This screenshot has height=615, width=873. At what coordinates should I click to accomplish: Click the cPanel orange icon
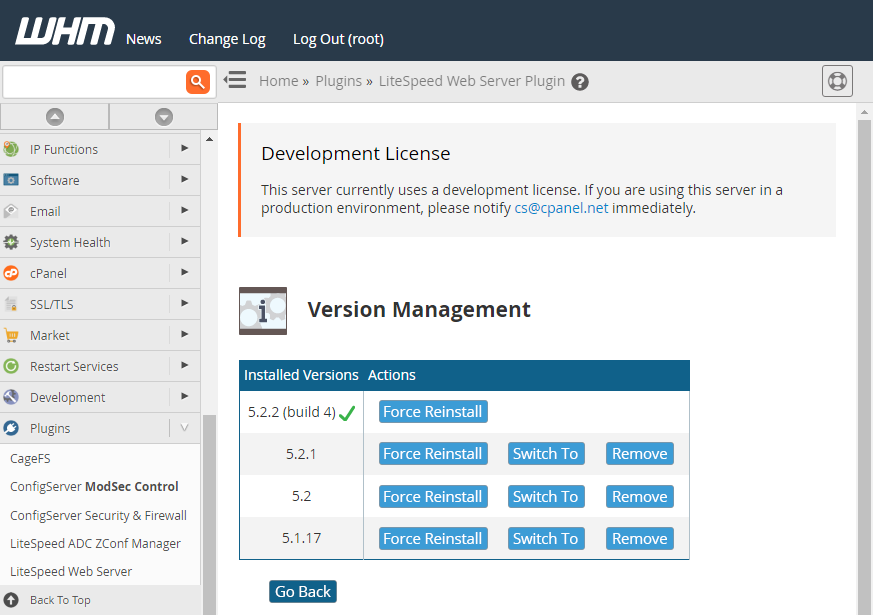coord(11,273)
